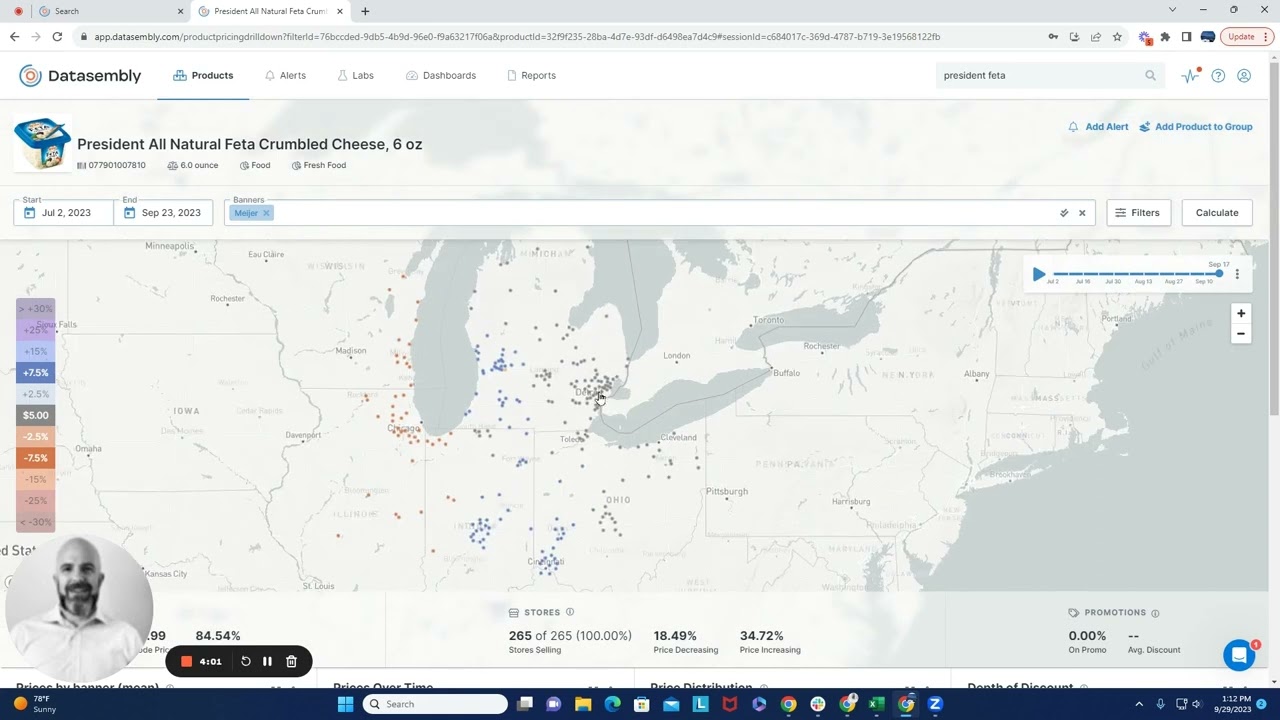This screenshot has width=1280, height=720.
Task: Close the President All Natural Feta tab
Action: pos(340,11)
